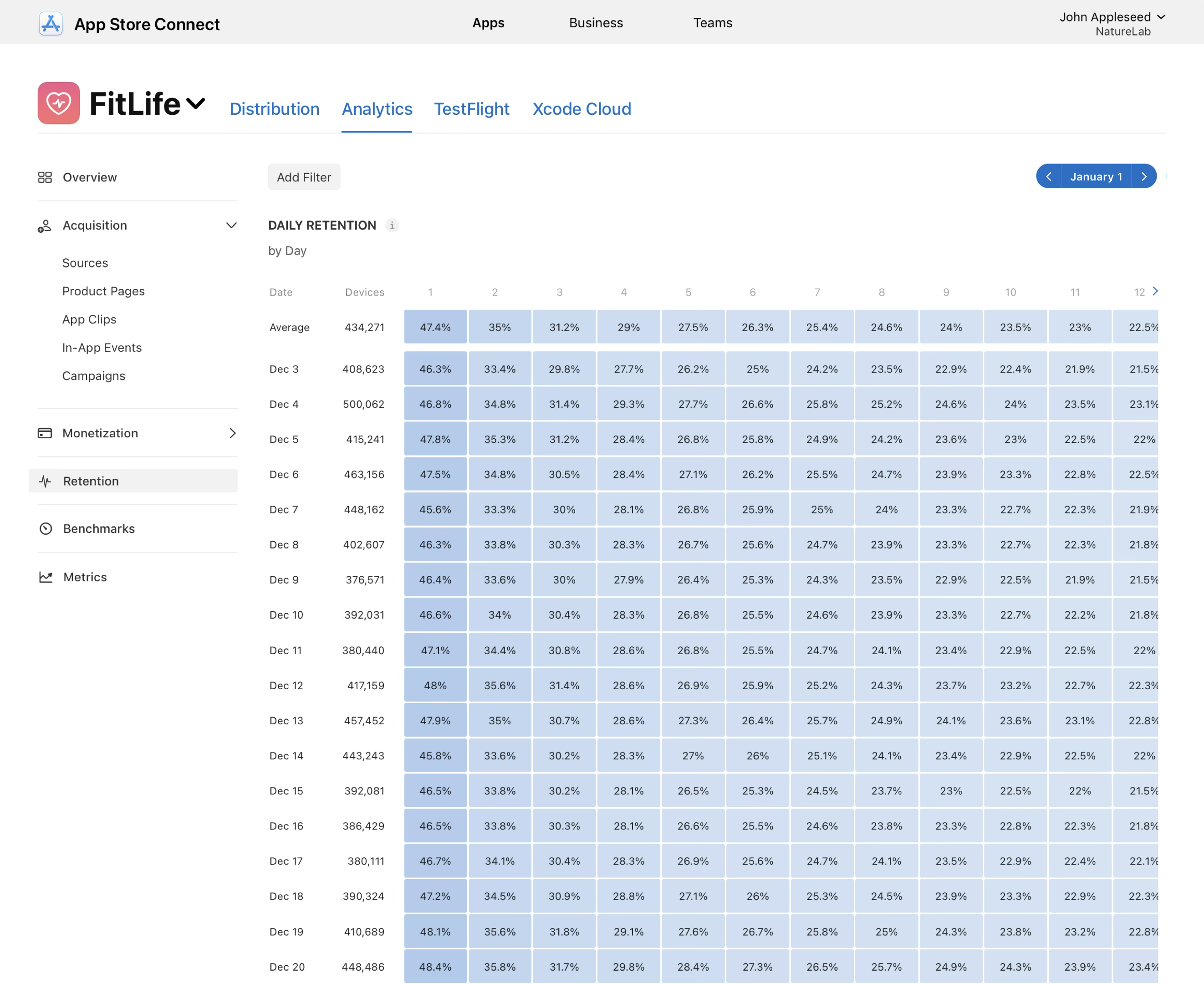The image size is (1204, 984).
Task: Show more day columns arrow
Action: click(1155, 292)
